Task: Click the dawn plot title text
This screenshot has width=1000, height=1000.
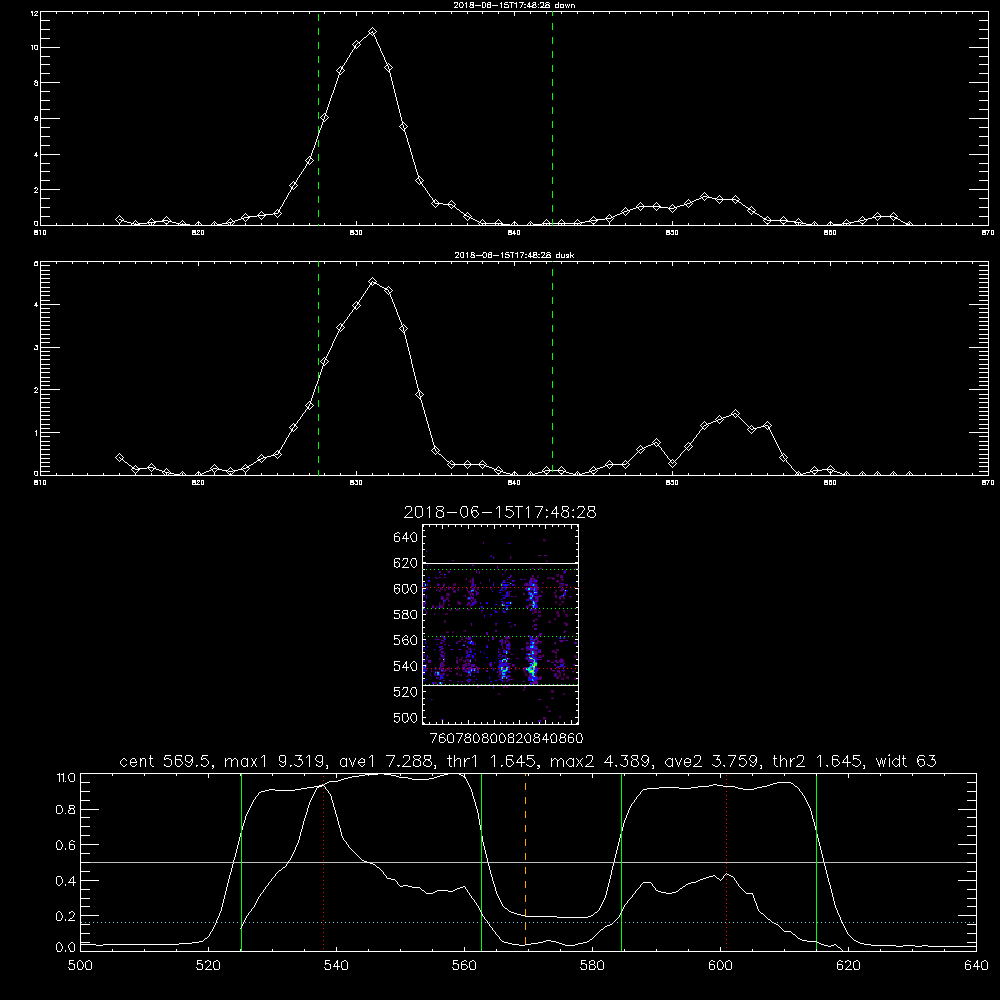Action: (x=514, y=5)
